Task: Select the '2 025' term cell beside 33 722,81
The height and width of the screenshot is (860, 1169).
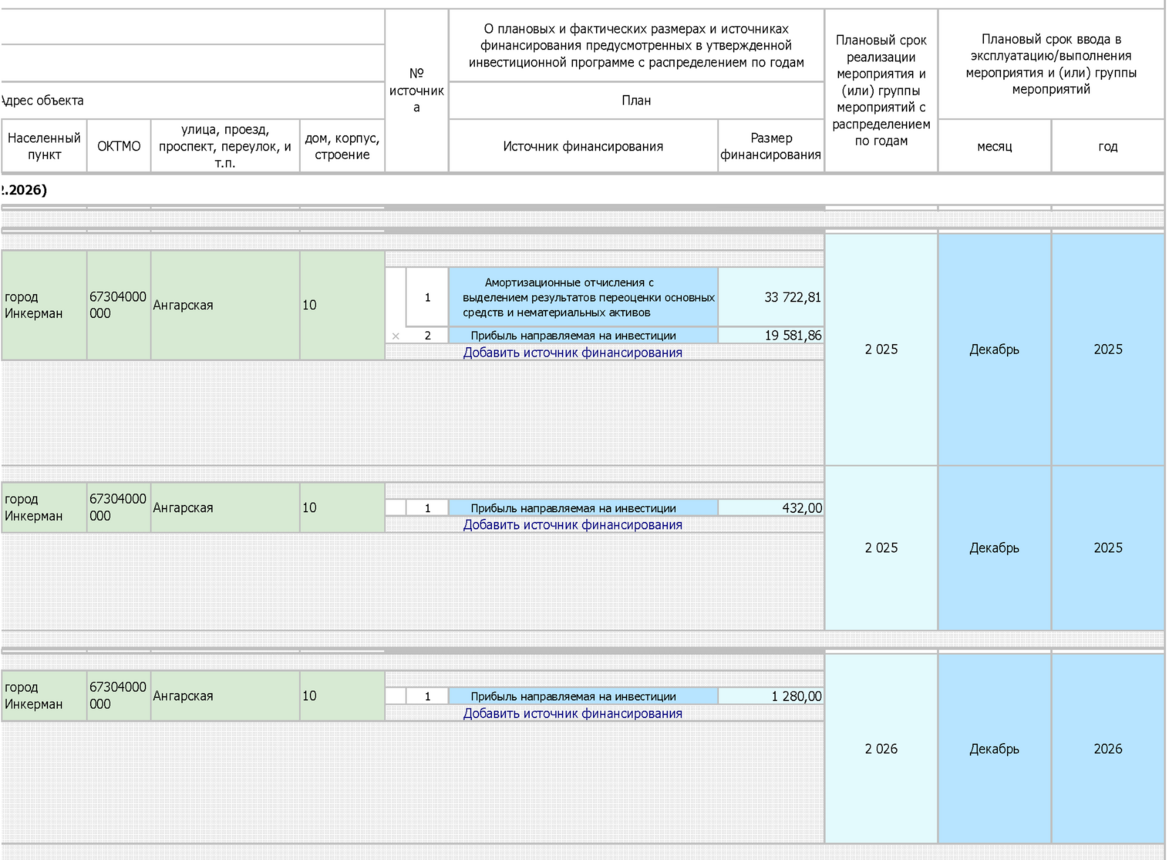Action: tap(881, 350)
